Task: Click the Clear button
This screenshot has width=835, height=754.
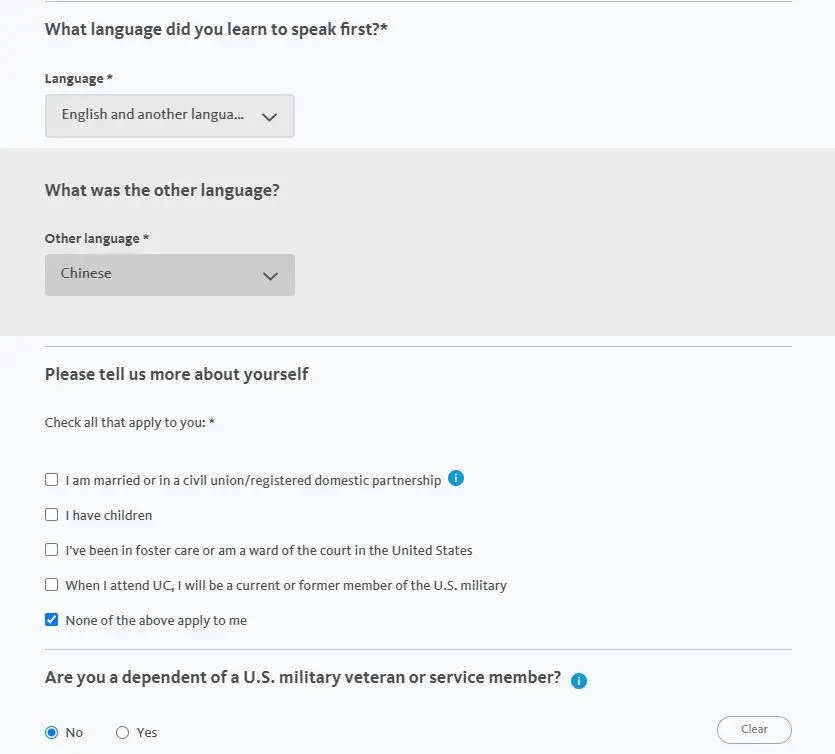Action: pyautogui.click(x=754, y=730)
